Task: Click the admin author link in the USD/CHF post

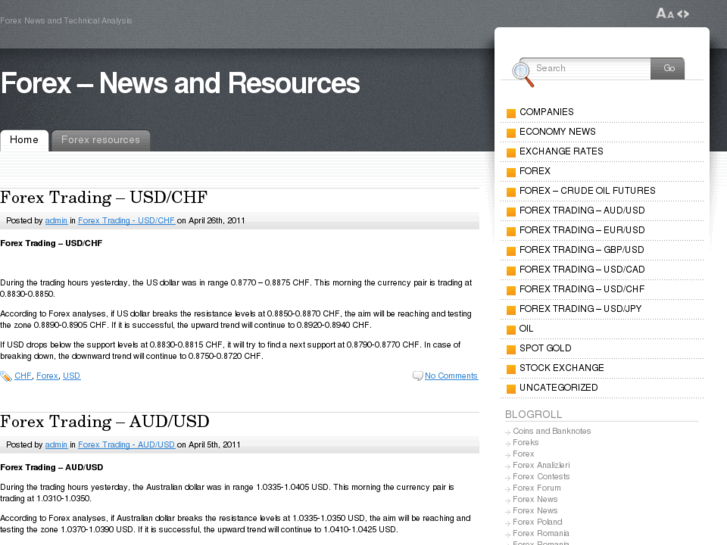Action: click(56, 220)
